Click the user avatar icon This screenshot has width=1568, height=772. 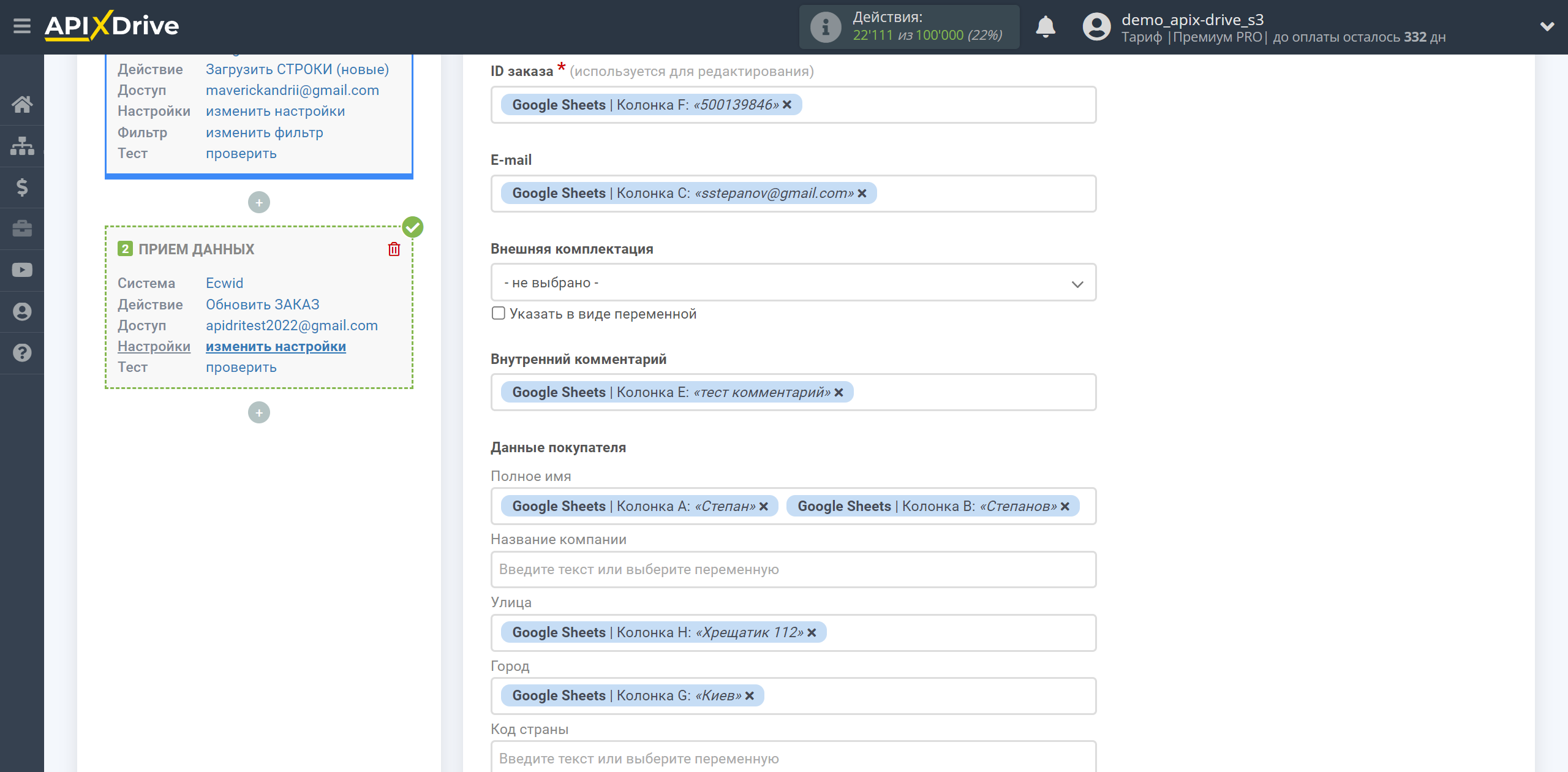(x=1096, y=27)
